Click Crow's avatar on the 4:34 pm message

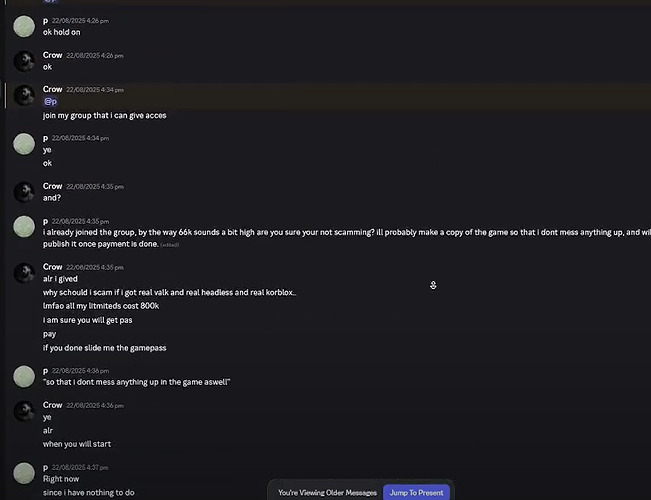click(24, 95)
